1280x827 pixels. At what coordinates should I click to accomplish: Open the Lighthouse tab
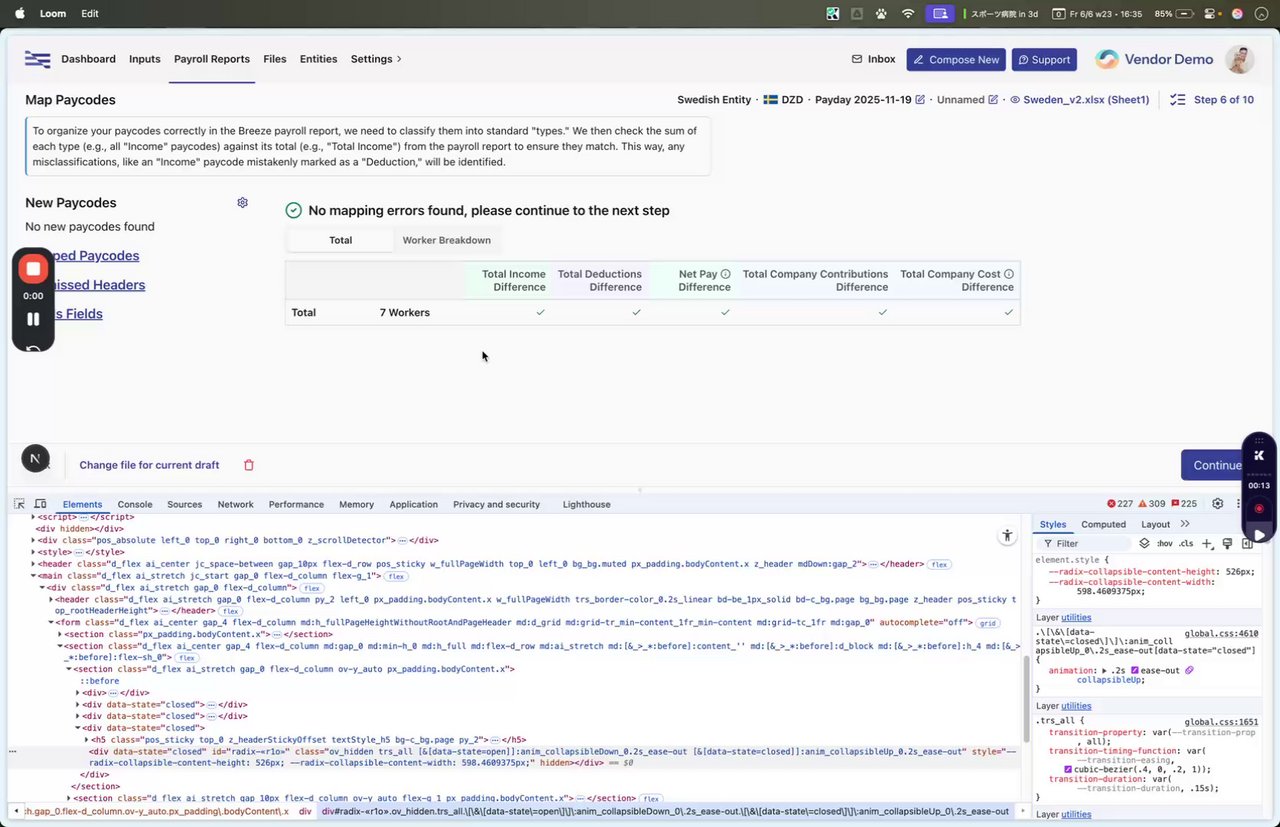587,504
